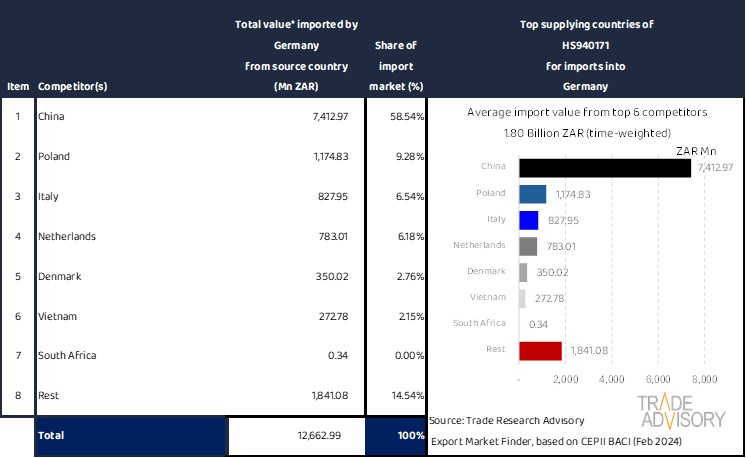Click the Share of import market header

[396, 65]
